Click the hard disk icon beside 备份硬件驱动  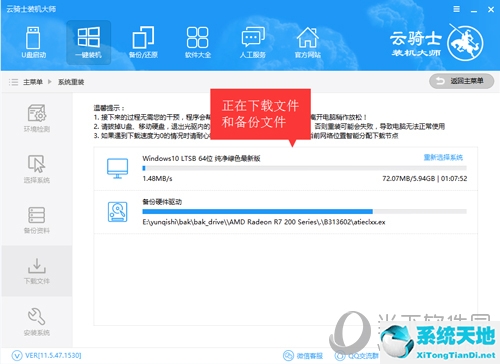click(117, 212)
